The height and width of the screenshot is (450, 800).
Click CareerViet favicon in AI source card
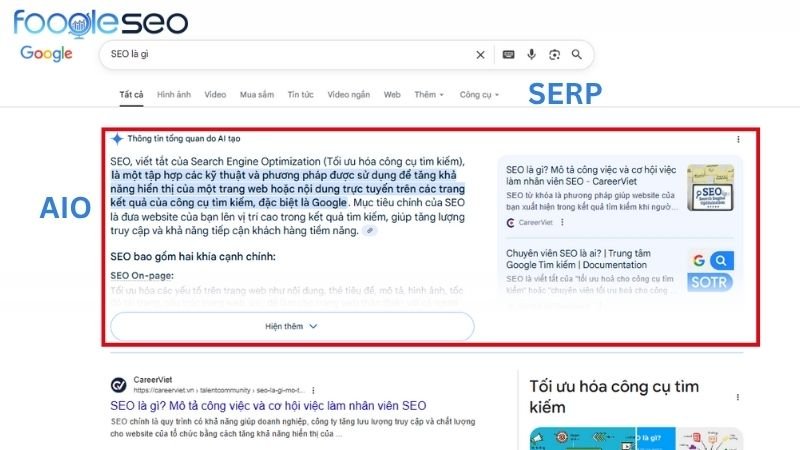click(x=510, y=222)
